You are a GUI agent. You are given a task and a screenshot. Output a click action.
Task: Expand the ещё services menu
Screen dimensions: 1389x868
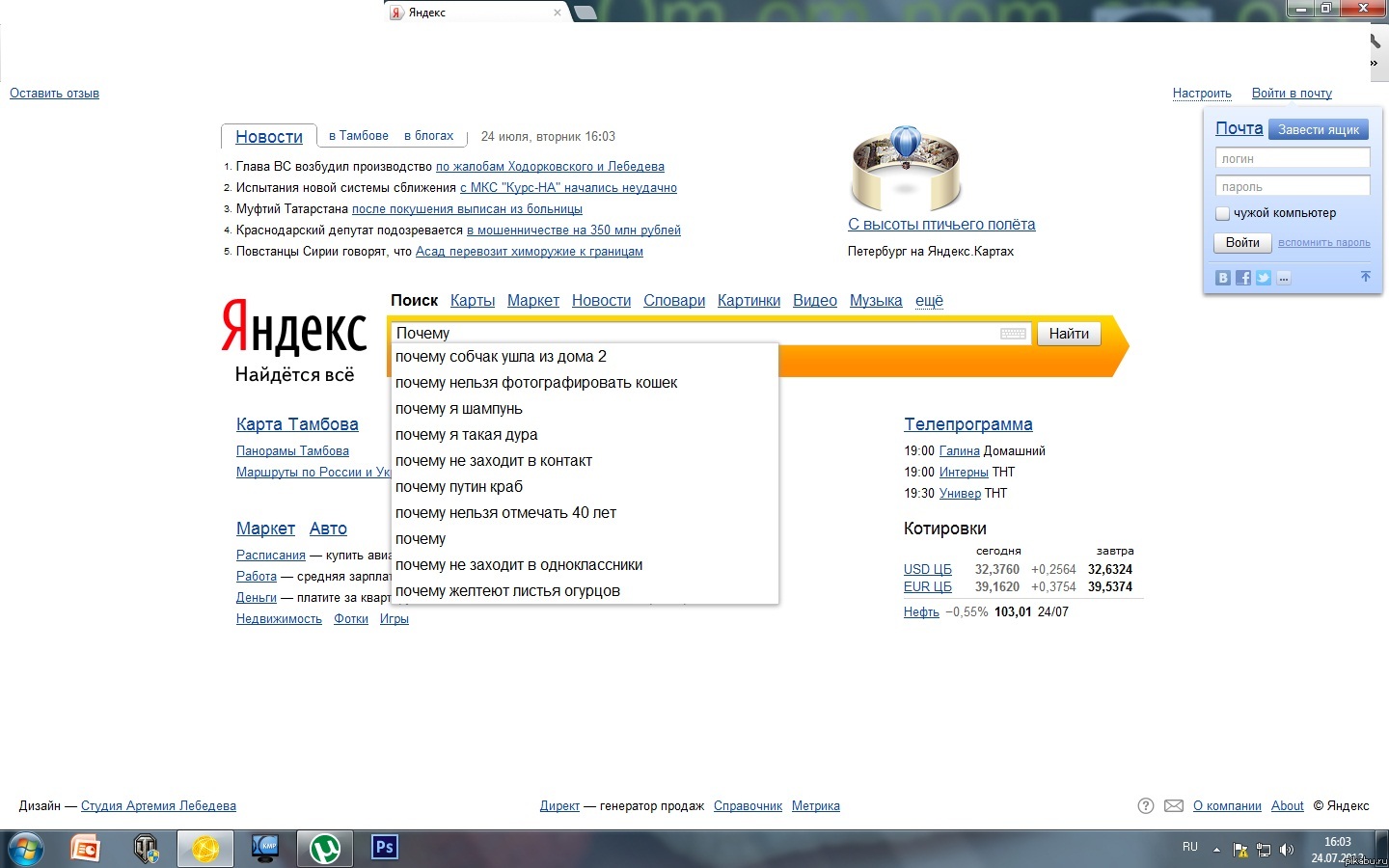(x=929, y=301)
